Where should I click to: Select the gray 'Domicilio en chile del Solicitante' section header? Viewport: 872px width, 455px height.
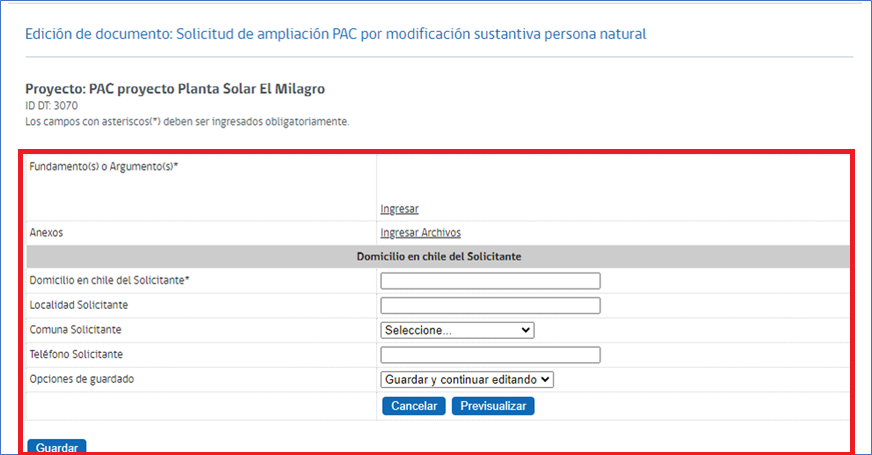click(x=438, y=257)
